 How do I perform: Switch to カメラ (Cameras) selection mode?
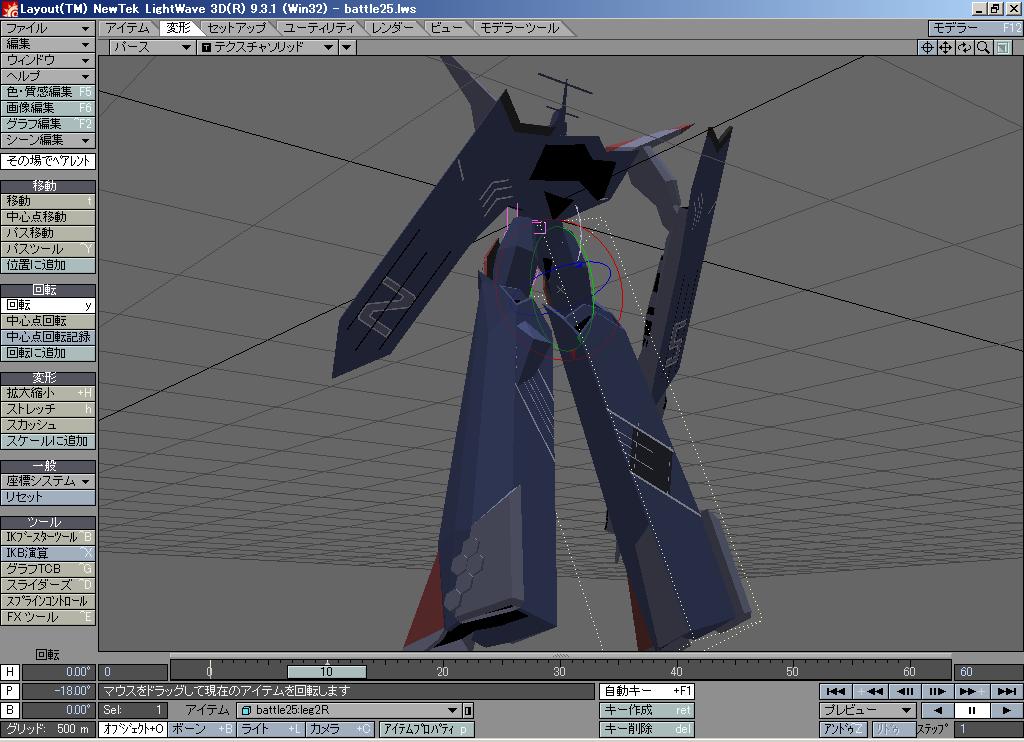pos(339,729)
